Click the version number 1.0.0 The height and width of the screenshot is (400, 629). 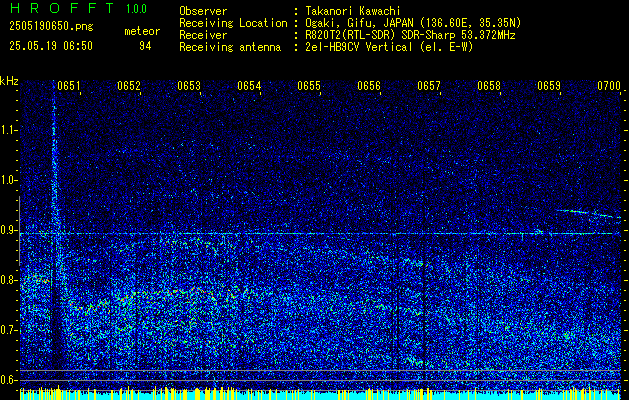tap(136, 8)
